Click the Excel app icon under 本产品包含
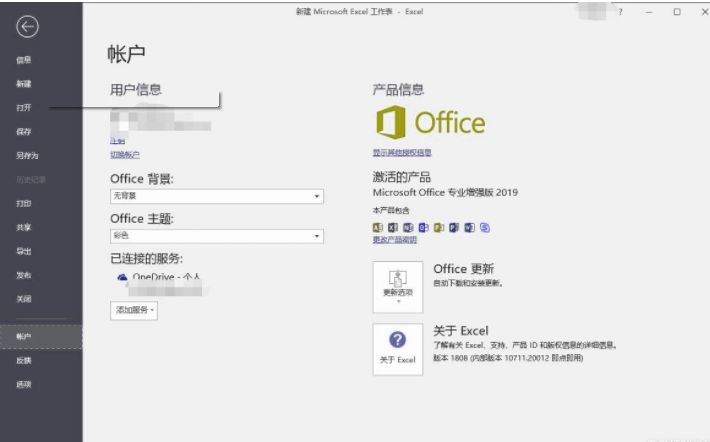 pos(393,227)
